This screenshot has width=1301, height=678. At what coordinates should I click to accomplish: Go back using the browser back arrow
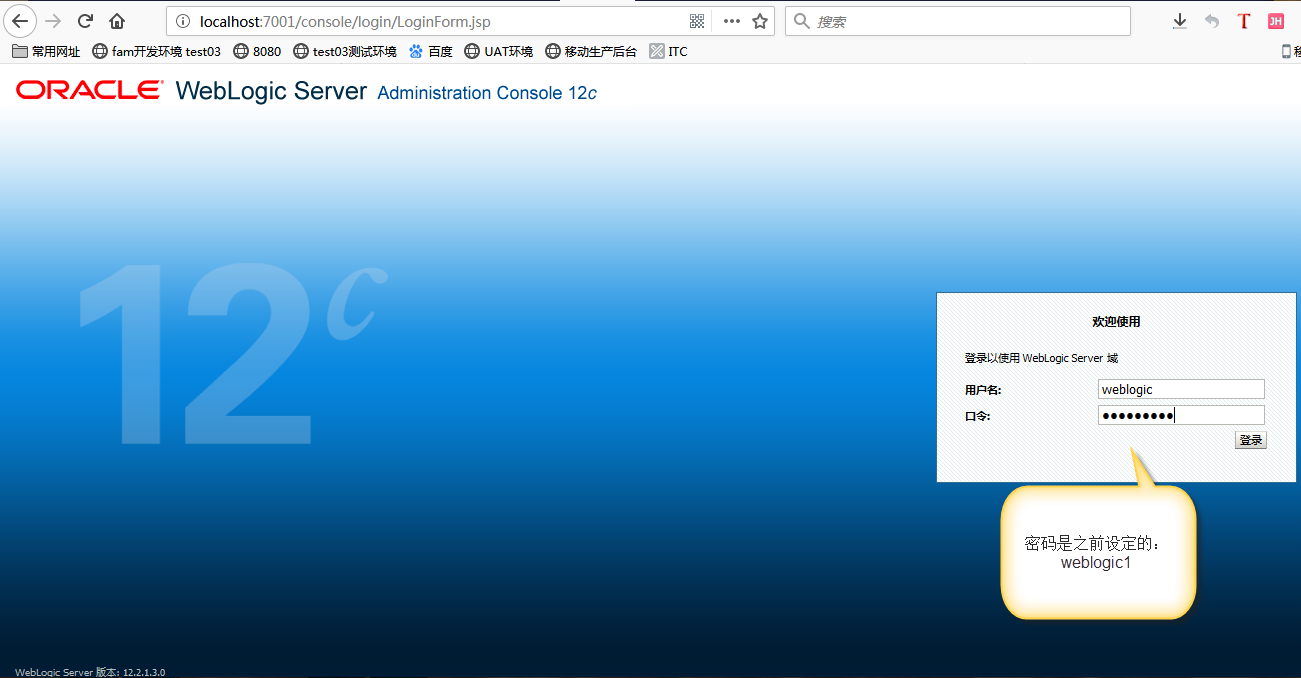click(x=21, y=21)
